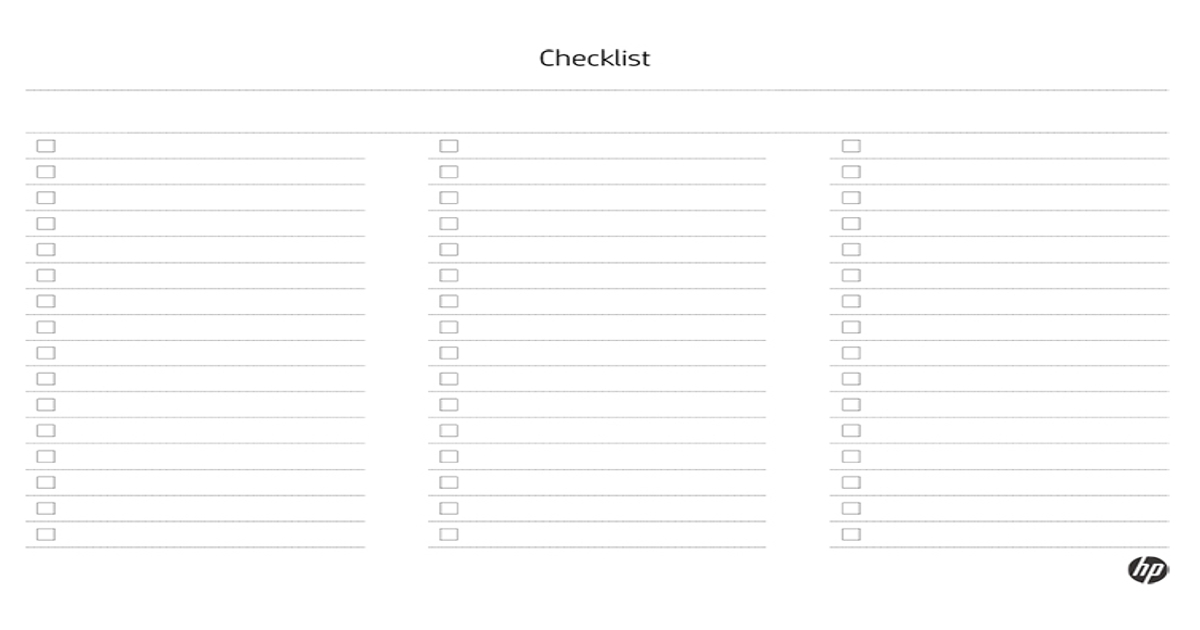This screenshot has width=1200, height=630.
Task: Check the second checkbox in middle column
Action: [x=449, y=172]
